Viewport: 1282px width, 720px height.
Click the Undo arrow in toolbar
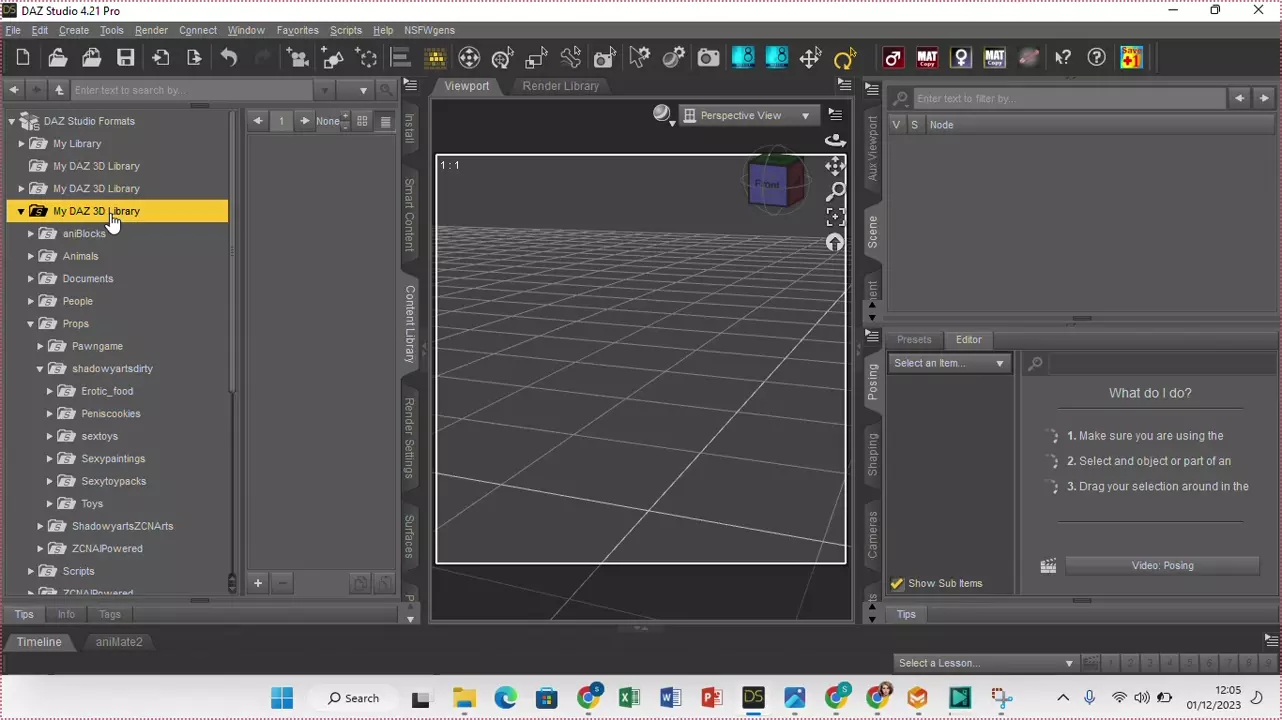229,58
